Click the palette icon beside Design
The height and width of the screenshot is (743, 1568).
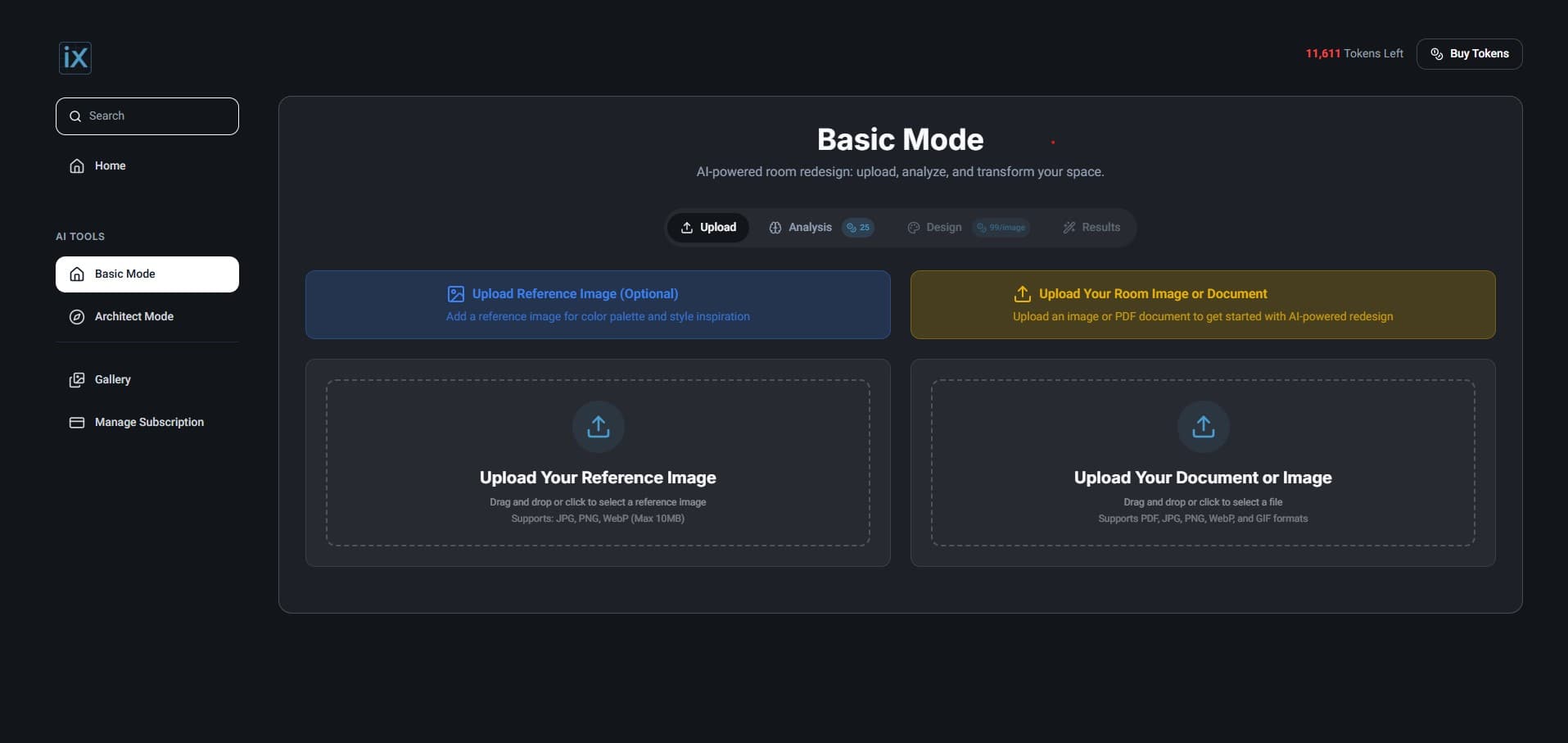click(x=913, y=227)
